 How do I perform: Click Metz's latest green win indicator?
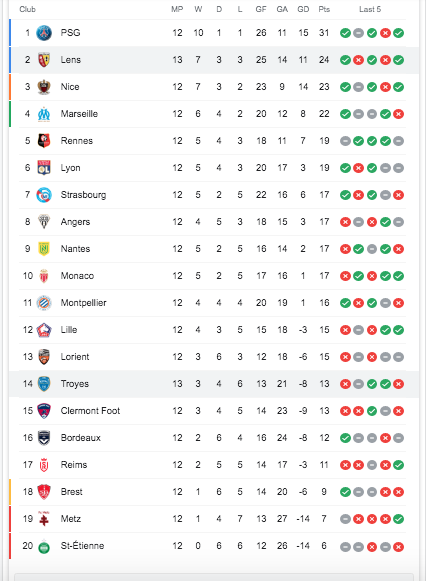pyautogui.click(x=399, y=519)
